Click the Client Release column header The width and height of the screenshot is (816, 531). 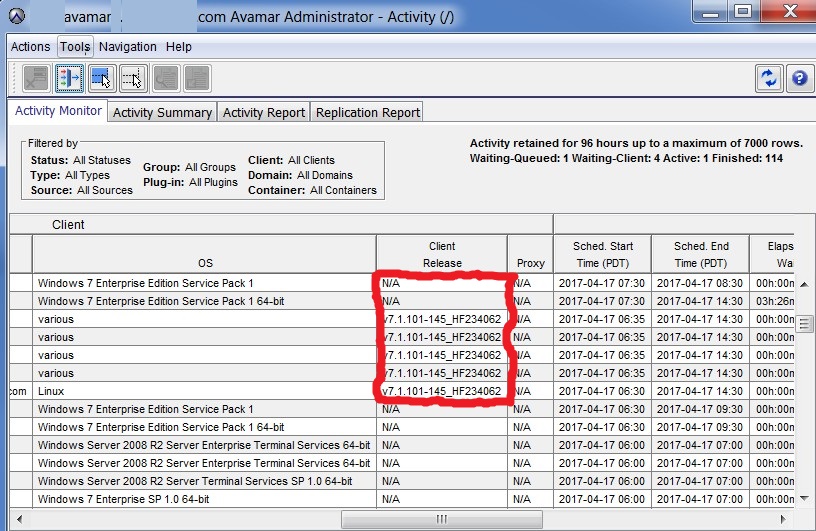(442, 254)
